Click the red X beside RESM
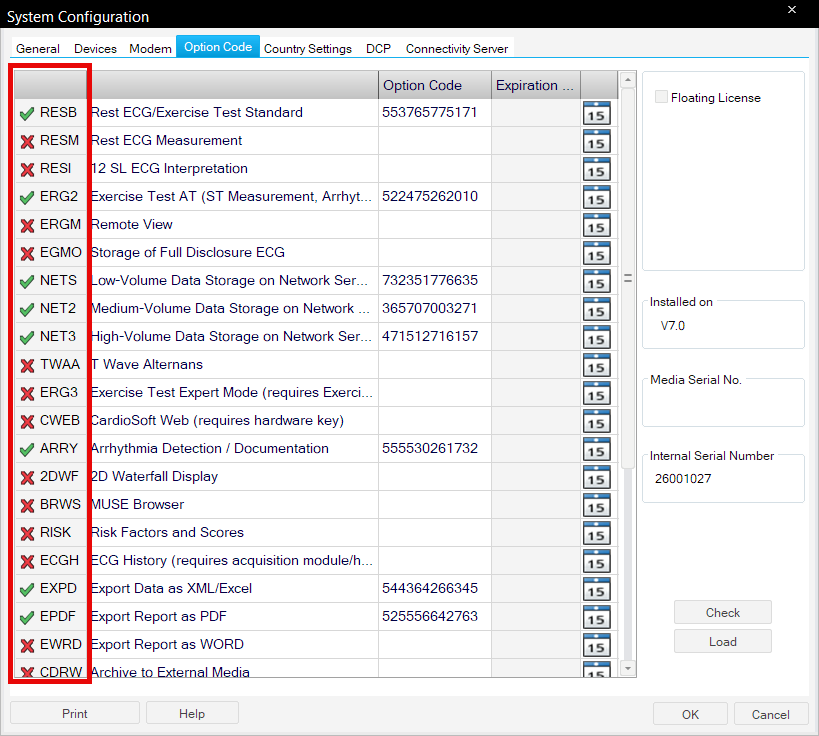The image size is (819, 736). 27,141
